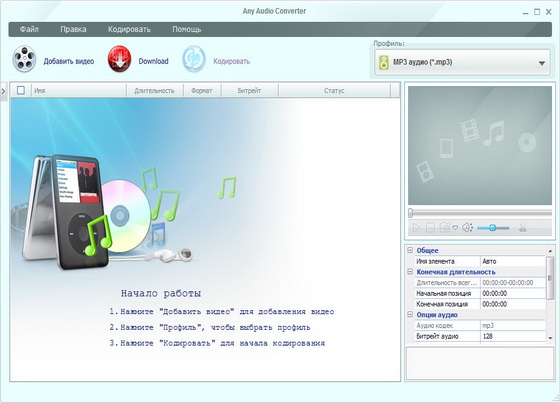This screenshot has height=403, width=560.
Task: Click the Формат column header
Action: (202, 91)
